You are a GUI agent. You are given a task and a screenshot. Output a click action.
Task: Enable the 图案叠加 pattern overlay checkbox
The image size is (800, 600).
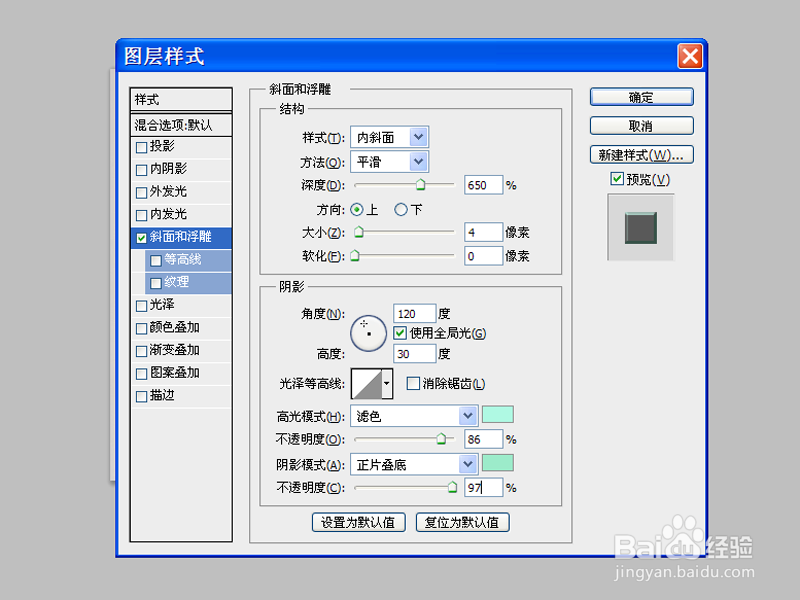pyautogui.click(x=141, y=374)
